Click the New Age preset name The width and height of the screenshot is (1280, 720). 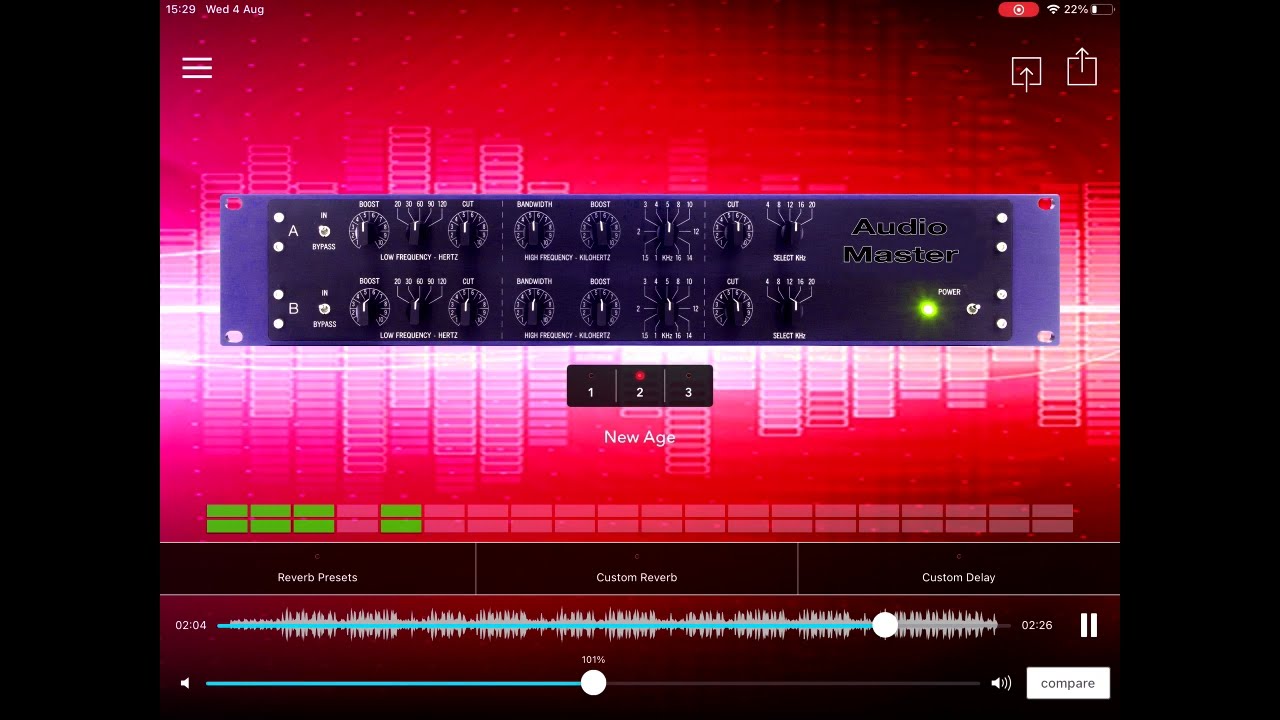pyautogui.click(x=640, y=437)
